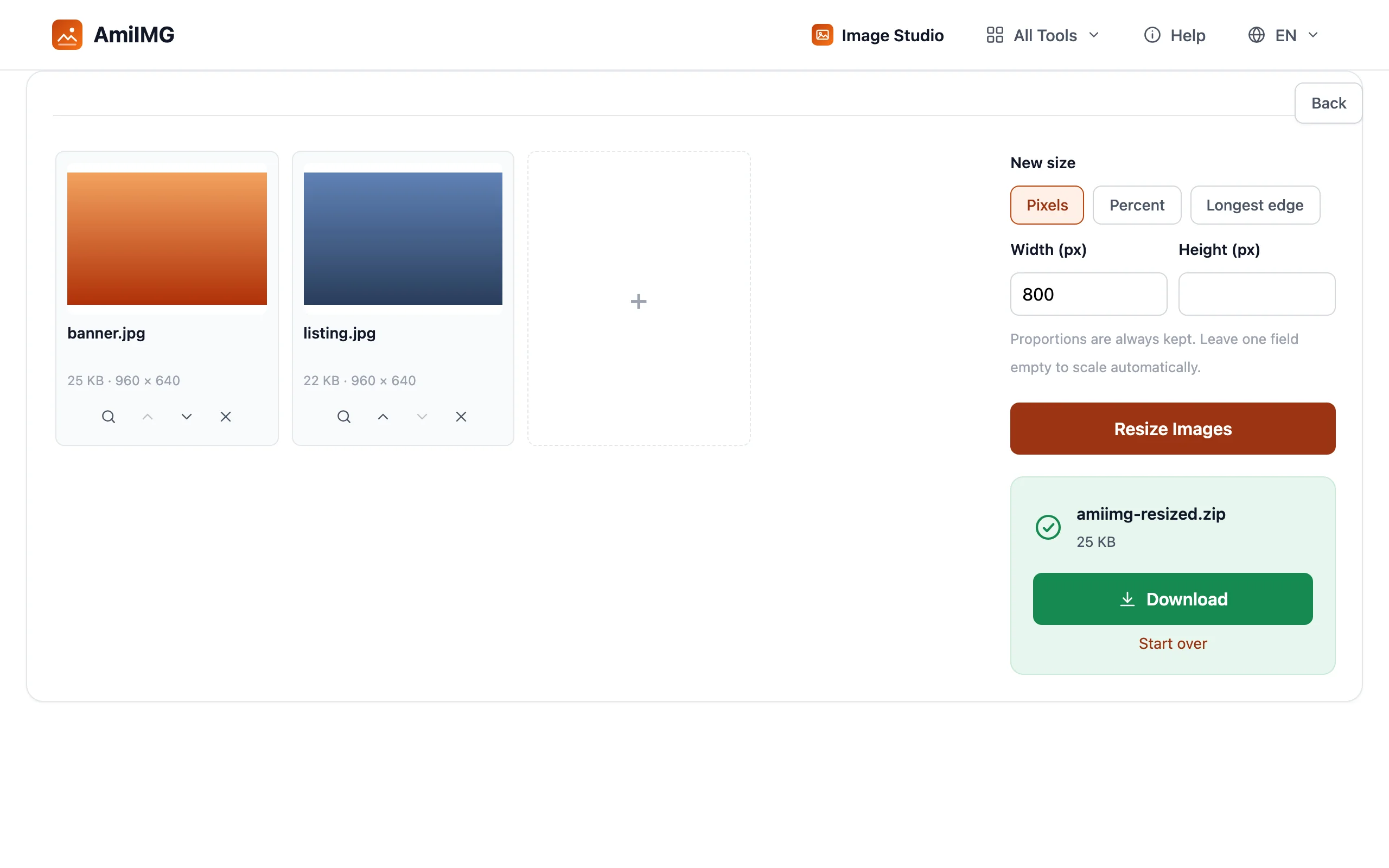The height and width of the screenshot is (868, 1389).
Task: Select the Pixels size mode
Action: 1047,205
